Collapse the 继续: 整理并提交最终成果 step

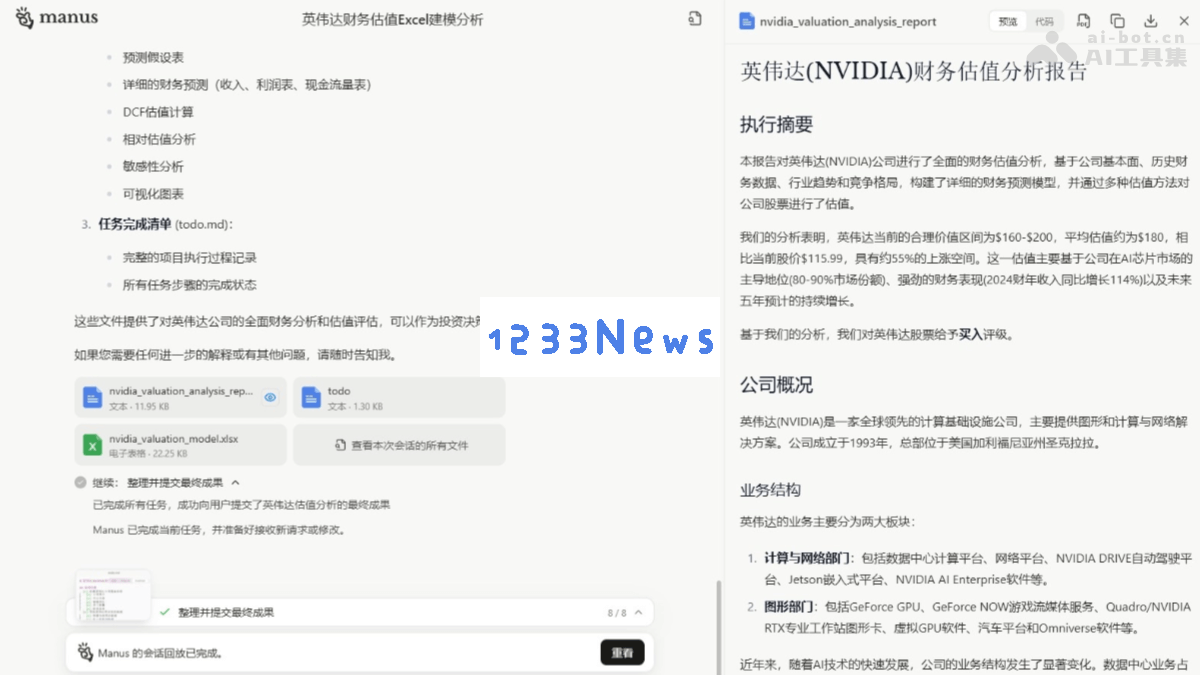click(x=235, y=482)
